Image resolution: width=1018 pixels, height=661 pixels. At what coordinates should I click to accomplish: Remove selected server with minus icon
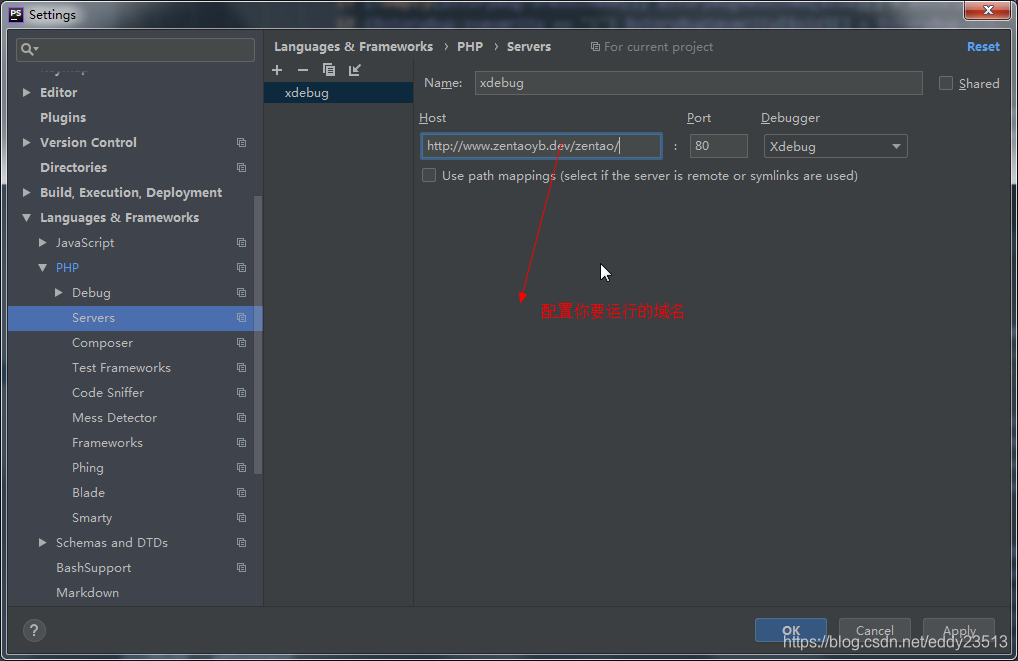point(303,69)
